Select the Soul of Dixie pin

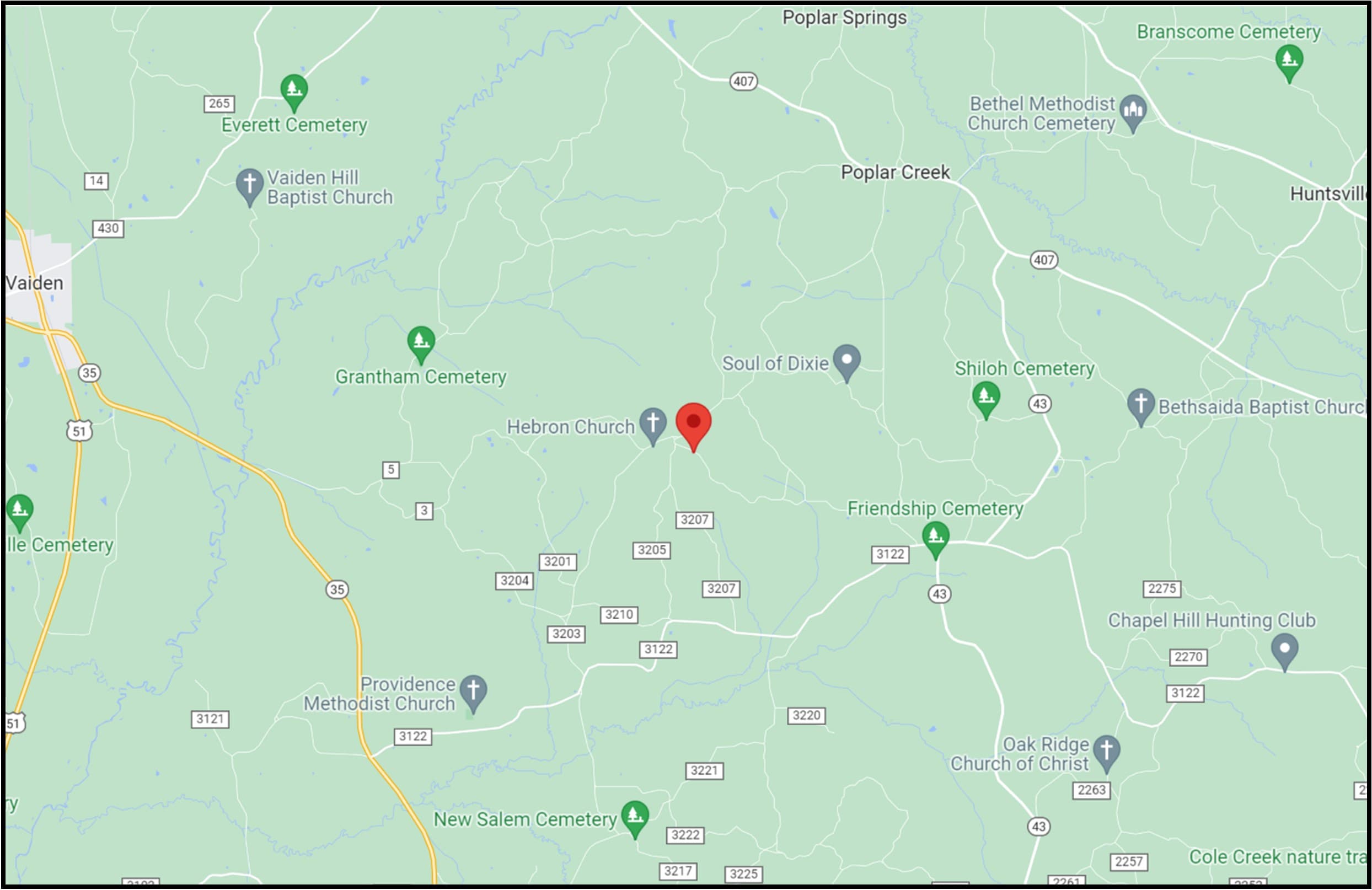coord(847,363)
